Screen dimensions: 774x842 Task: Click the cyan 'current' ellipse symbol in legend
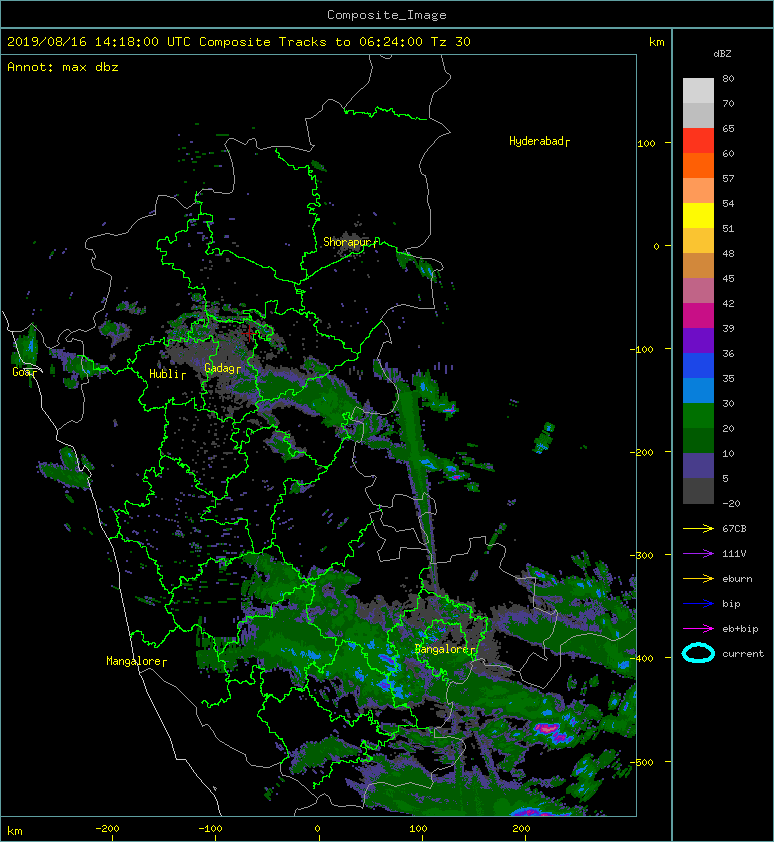(698, 653)
